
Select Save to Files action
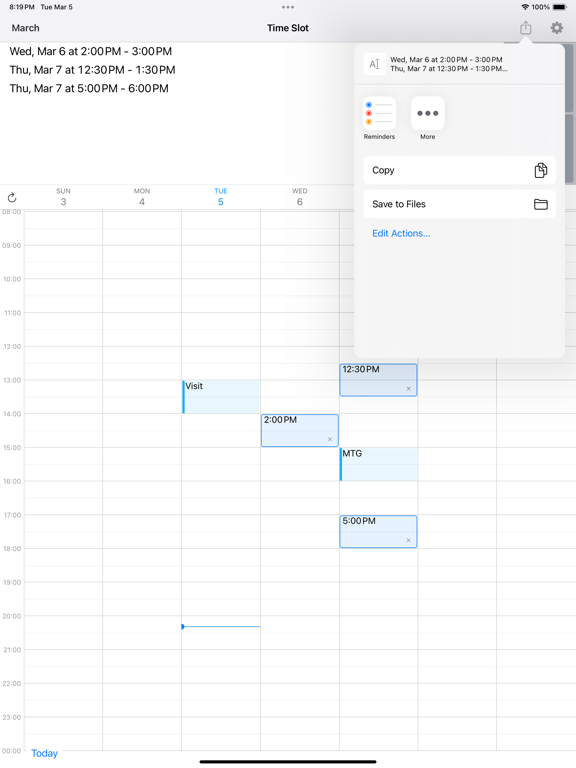pyautogui.click(x=459, y=204)
